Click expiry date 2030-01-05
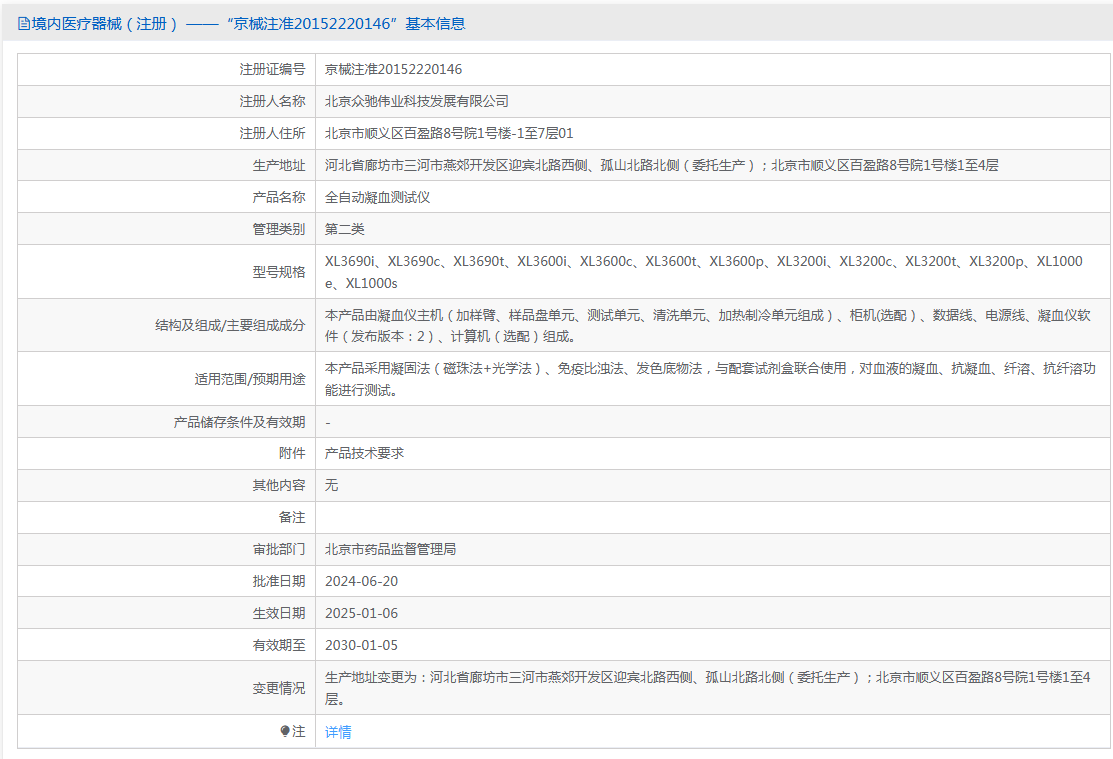This screenshot has height=759, width=1113. (361, 645)
